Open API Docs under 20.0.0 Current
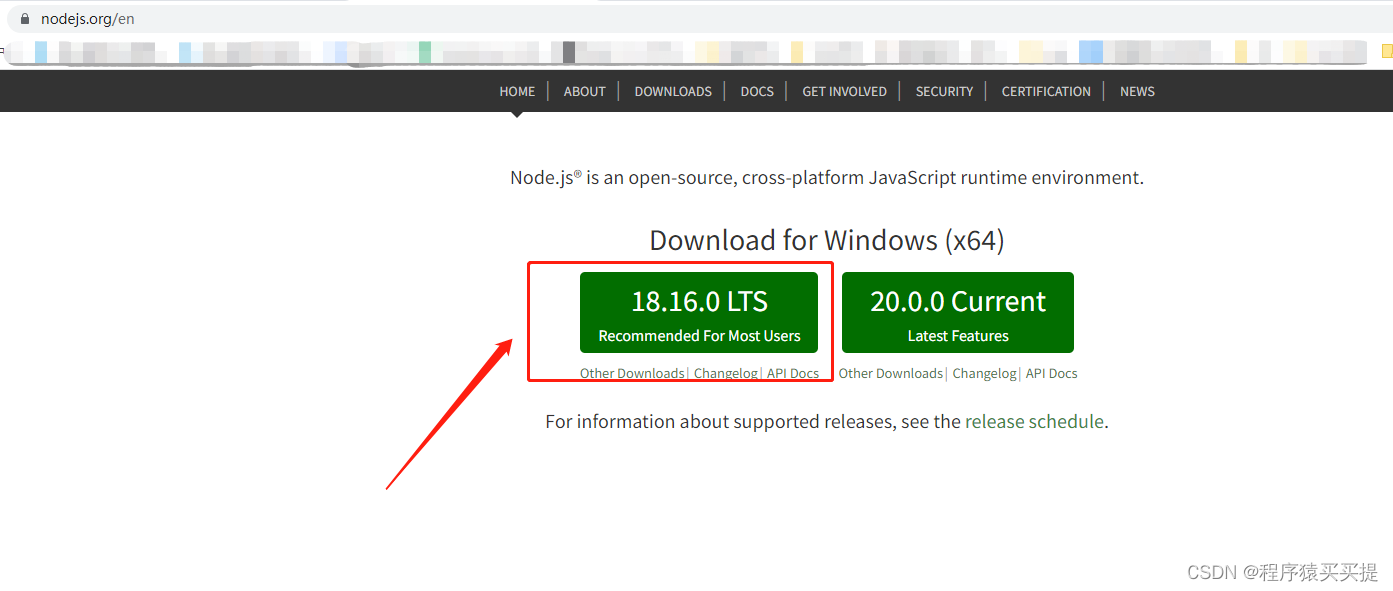The width and height of the screenshot is (1393, 591). [1052, 373]
